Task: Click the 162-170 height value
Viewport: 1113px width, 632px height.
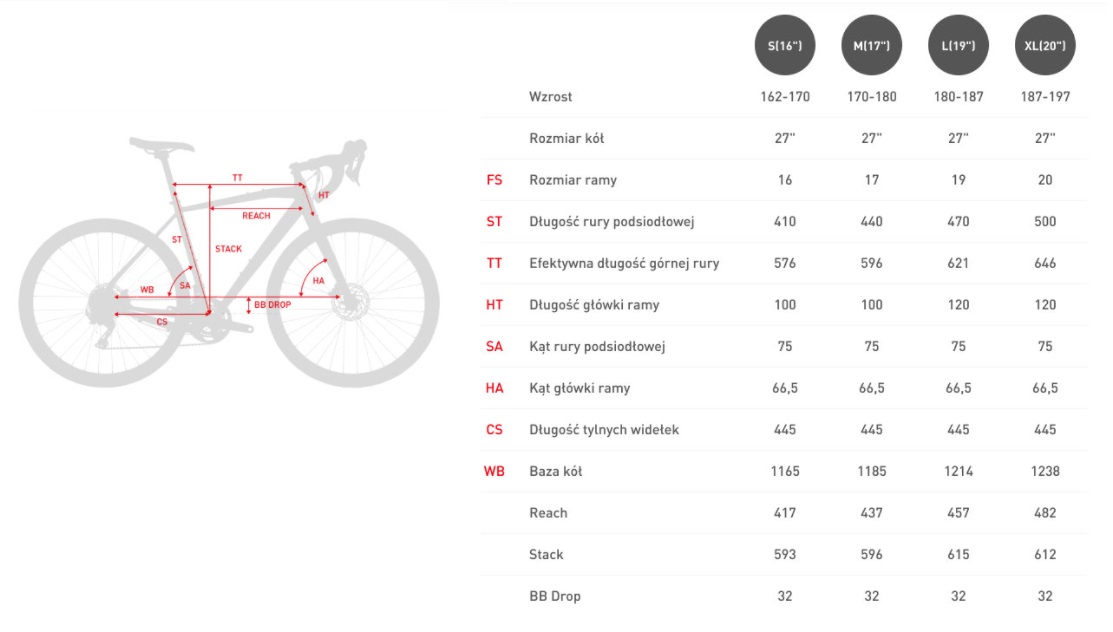Action: coord(785,97)
